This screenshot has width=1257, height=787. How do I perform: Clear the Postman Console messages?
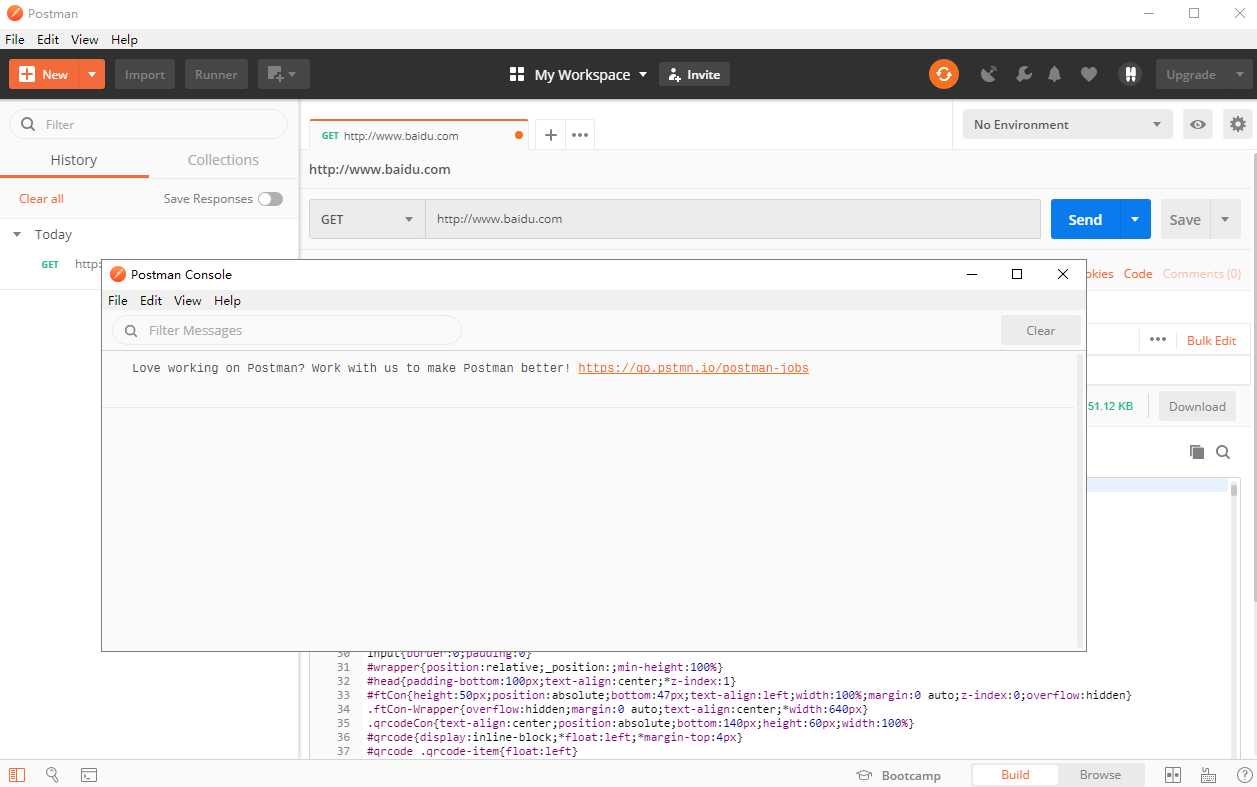[x=1041, y=330]
